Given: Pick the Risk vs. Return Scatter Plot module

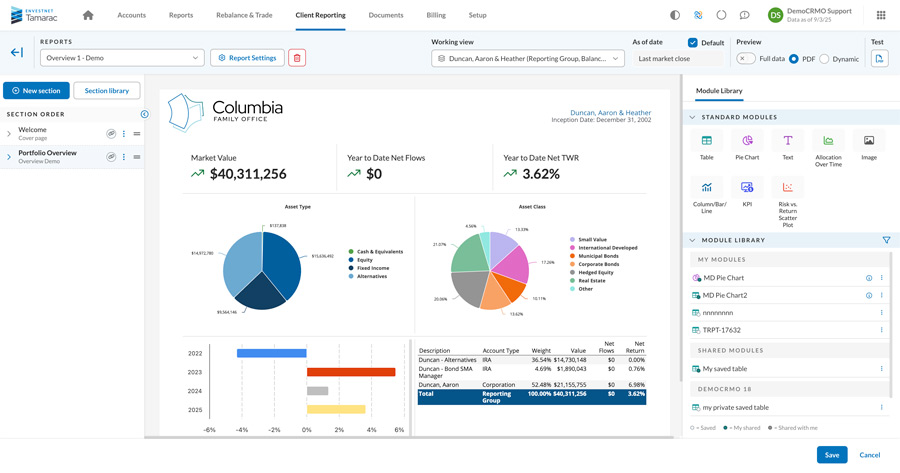Looking at the screenshot, I should (x=788, y=187).
